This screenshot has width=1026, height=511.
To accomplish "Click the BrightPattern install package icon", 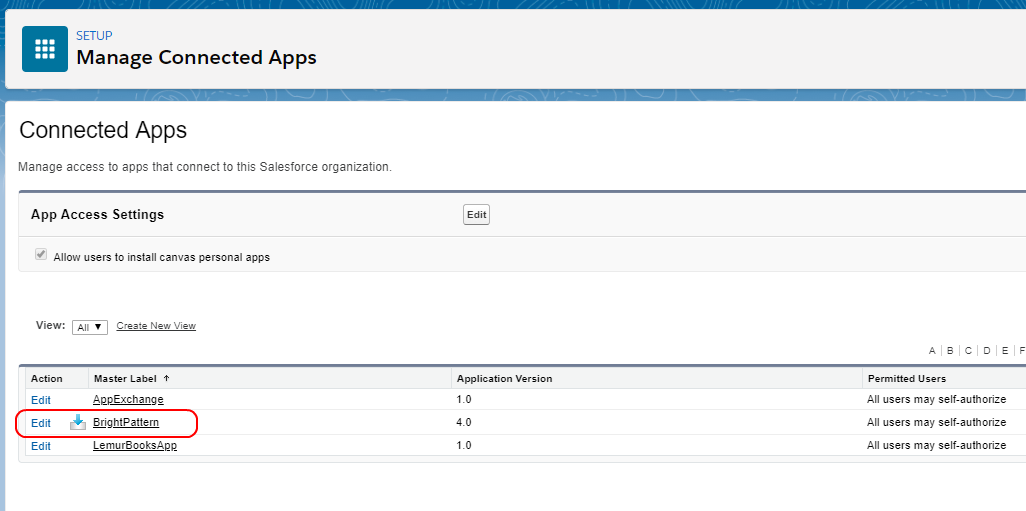I will [x=78, y=423].
